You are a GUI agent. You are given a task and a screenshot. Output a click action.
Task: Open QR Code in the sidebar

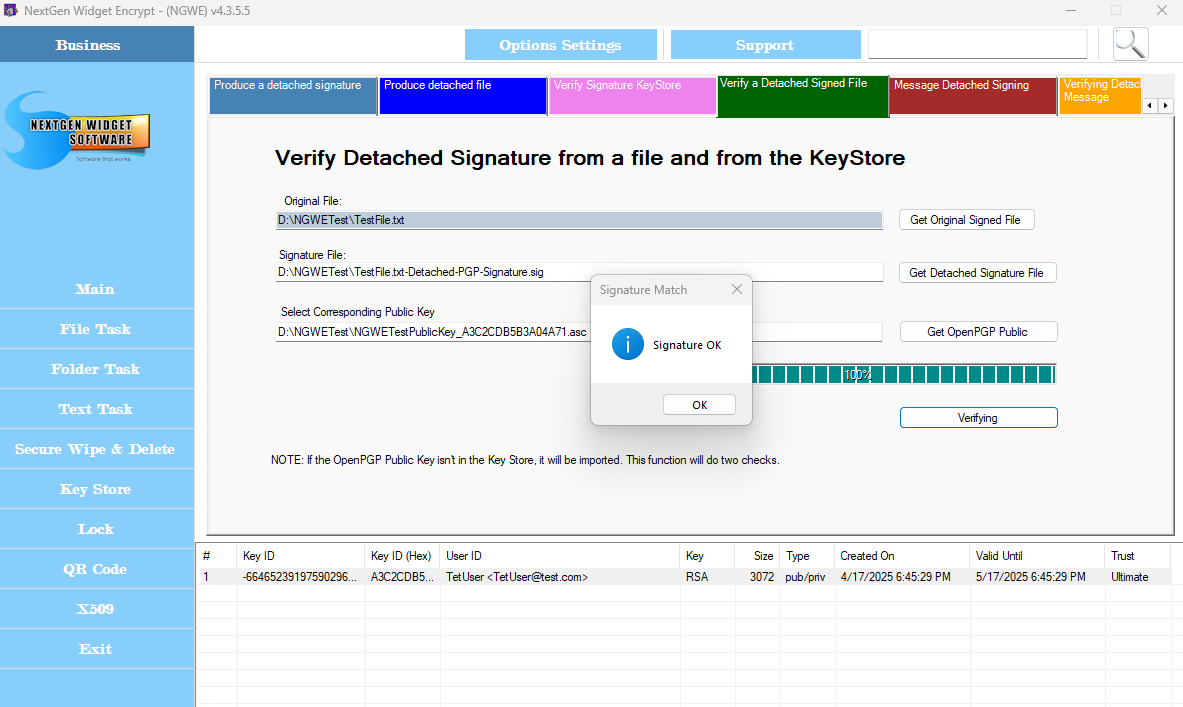[97, 569]
